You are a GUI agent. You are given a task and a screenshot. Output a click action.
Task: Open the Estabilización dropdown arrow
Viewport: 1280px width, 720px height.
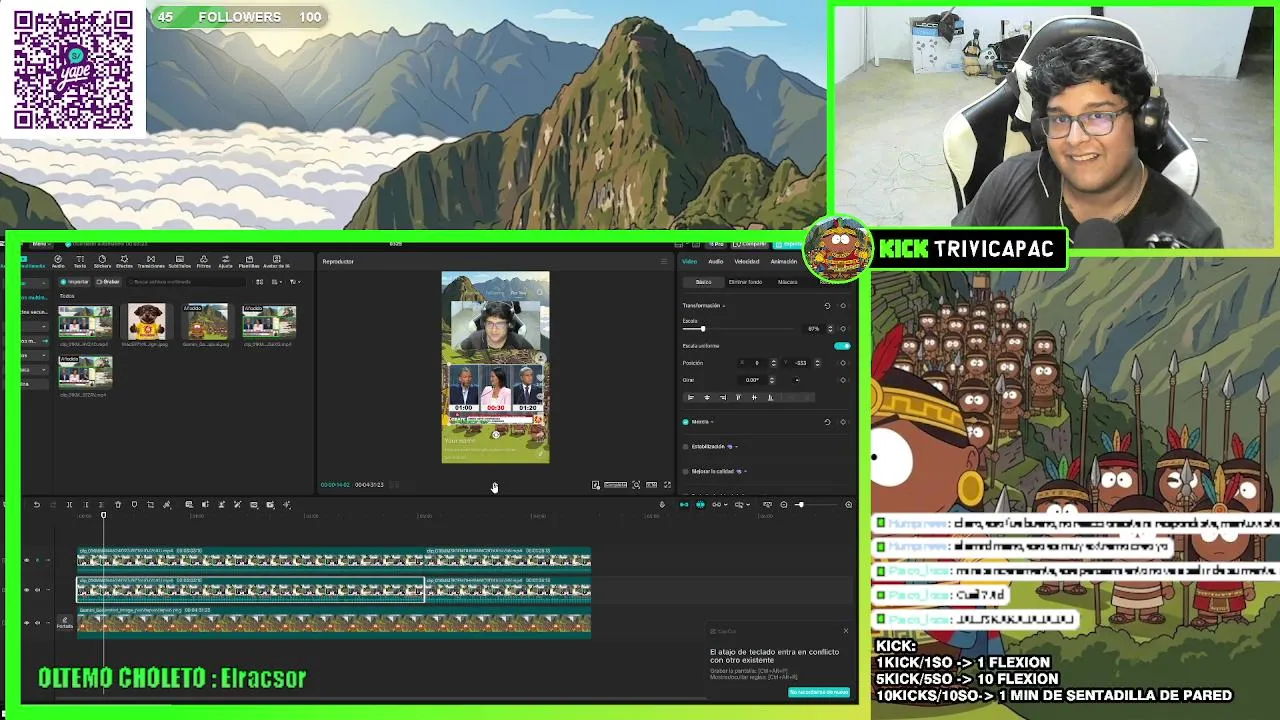click(737, 447)
